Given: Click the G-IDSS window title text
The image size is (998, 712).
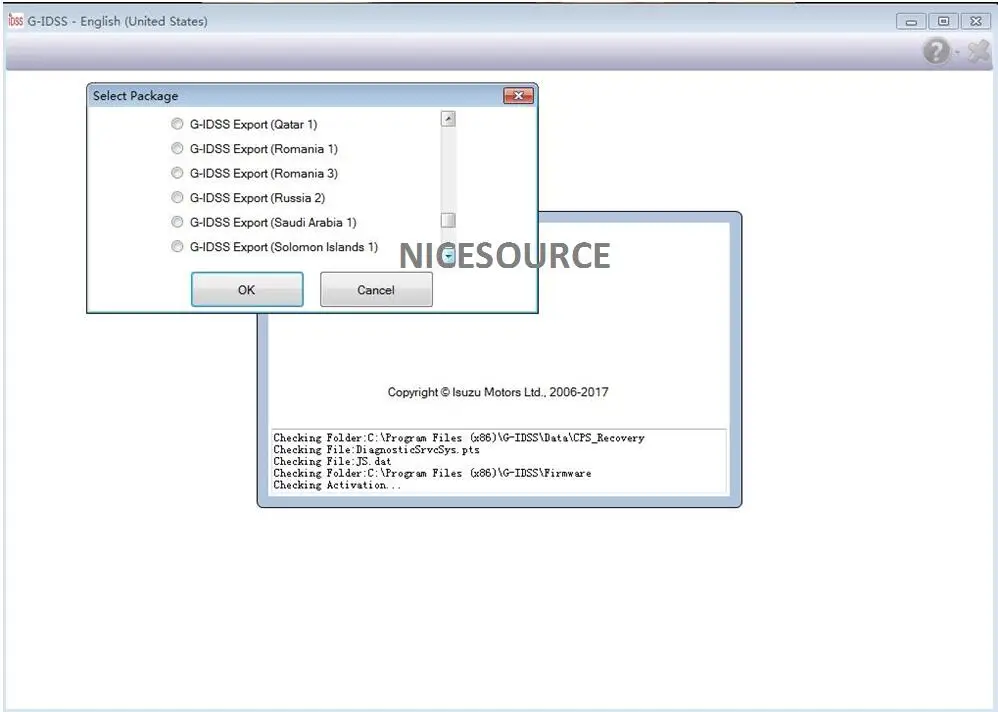Looking at the screenshot, I should click(x=117, y=21).
